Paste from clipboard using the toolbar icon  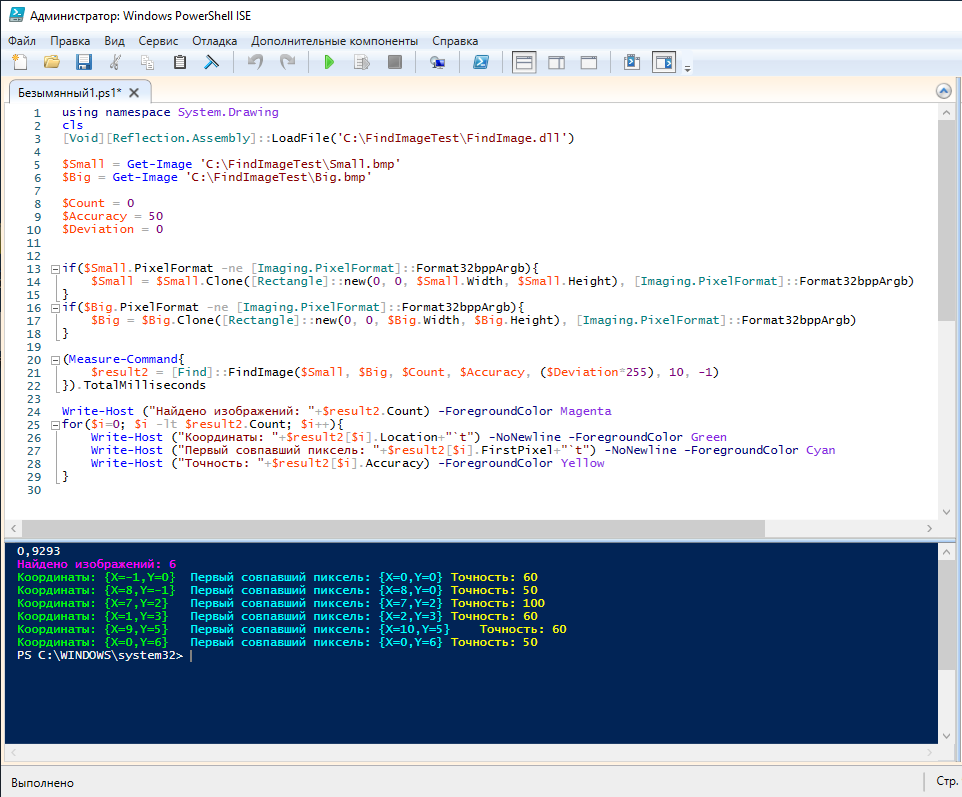click(x=180, y=63)
